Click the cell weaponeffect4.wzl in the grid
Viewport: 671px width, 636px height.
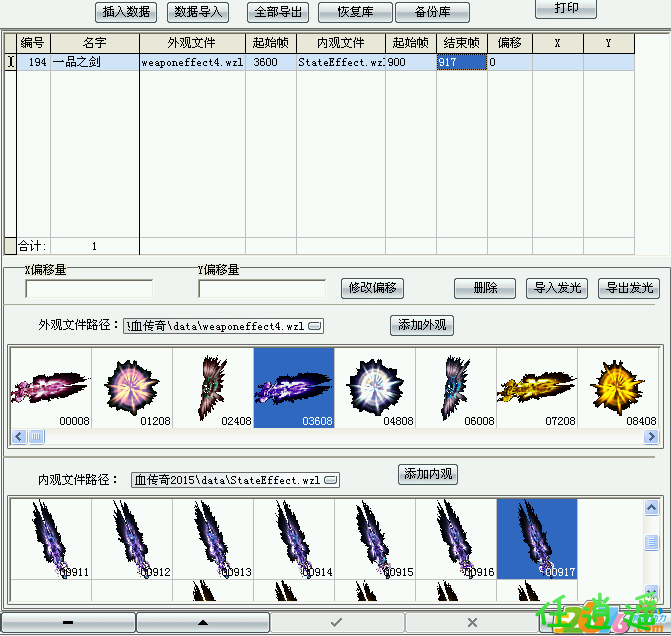pos(192,62)
